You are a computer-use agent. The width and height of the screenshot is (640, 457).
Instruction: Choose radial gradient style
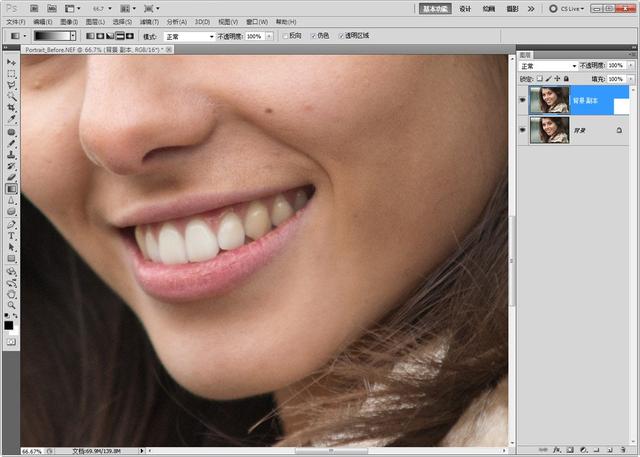[100, 36]
